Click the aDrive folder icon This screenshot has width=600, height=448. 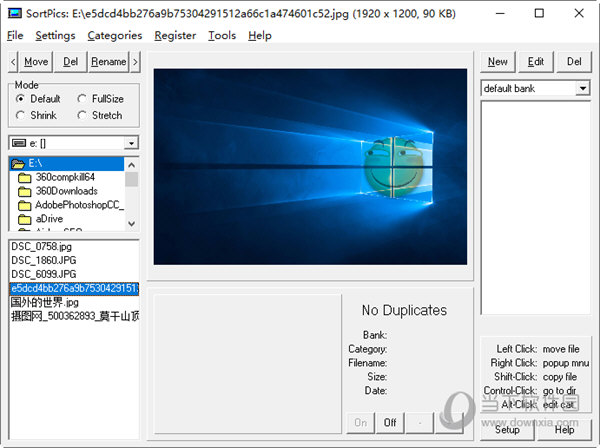24,219
